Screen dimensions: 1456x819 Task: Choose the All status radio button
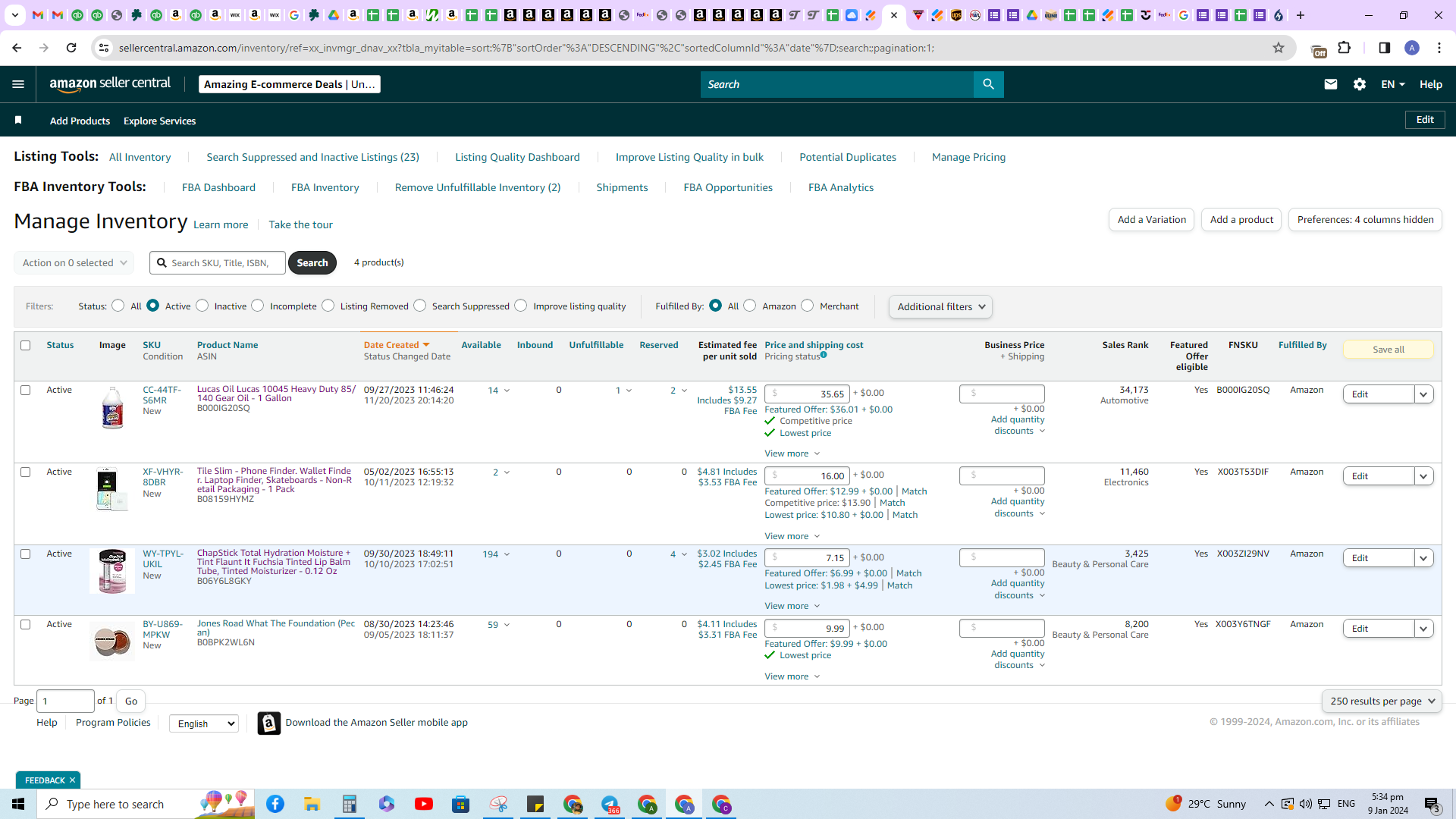118,306
